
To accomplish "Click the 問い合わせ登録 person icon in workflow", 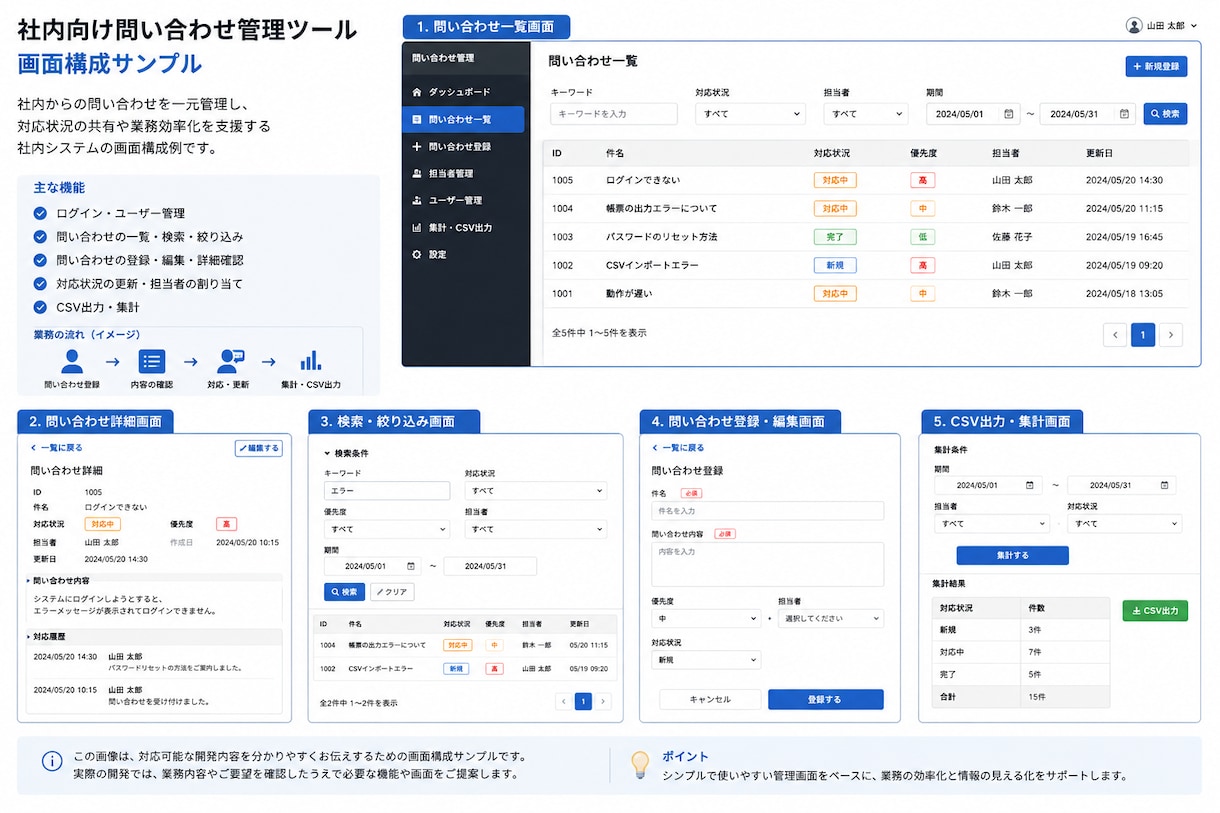I will pos(72,362).
